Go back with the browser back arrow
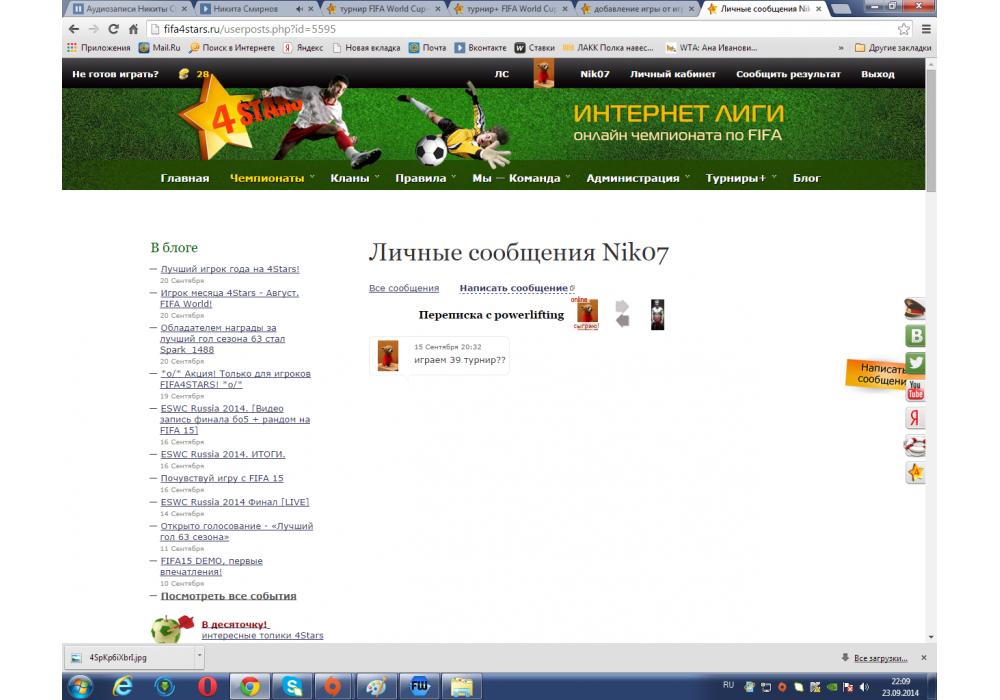Image resolution: width=1000 pixels, height=700 pixels. point(74,29)
